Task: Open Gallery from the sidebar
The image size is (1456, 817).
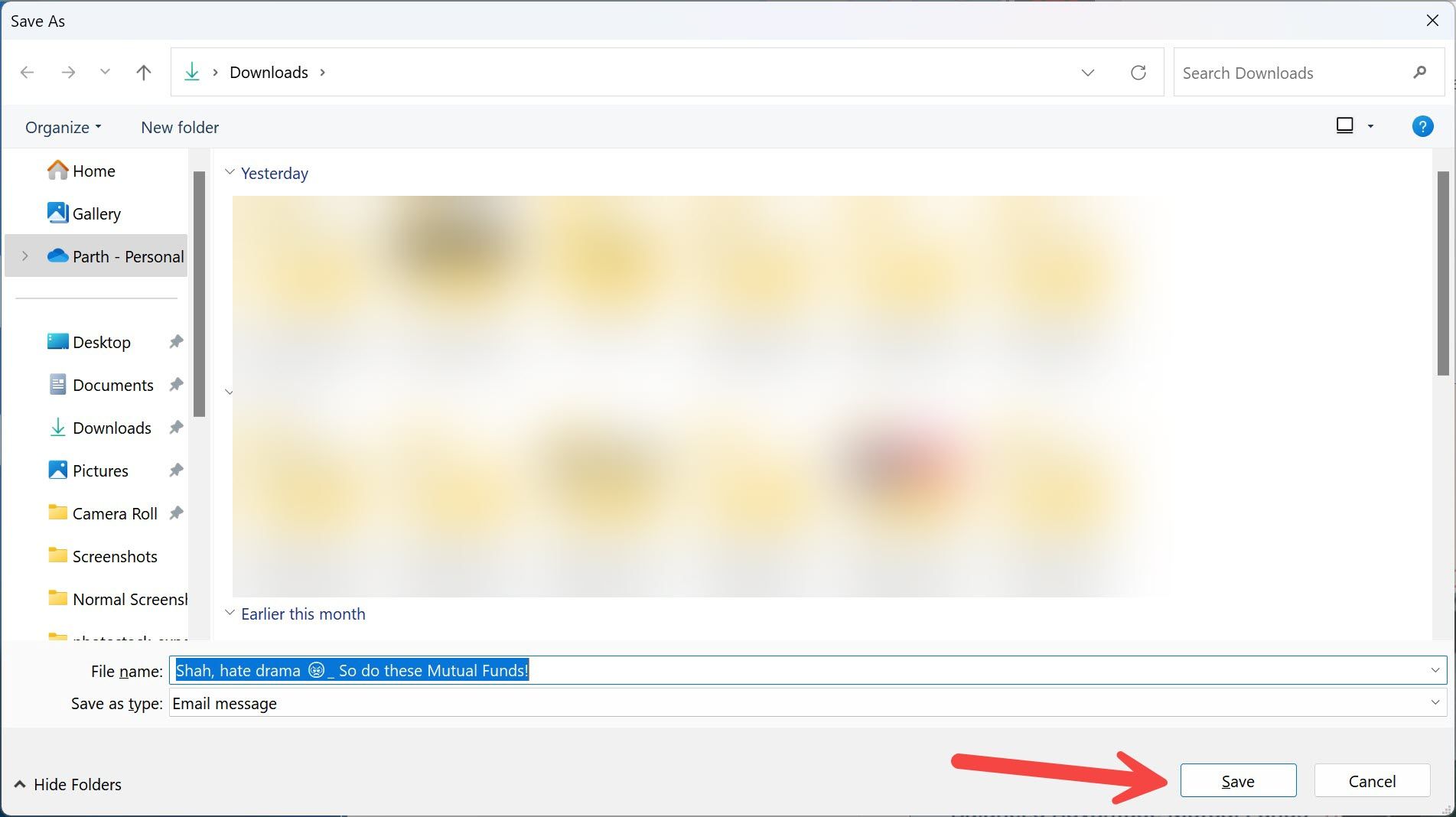Action: pyautogui.click(x=96, y=213)
